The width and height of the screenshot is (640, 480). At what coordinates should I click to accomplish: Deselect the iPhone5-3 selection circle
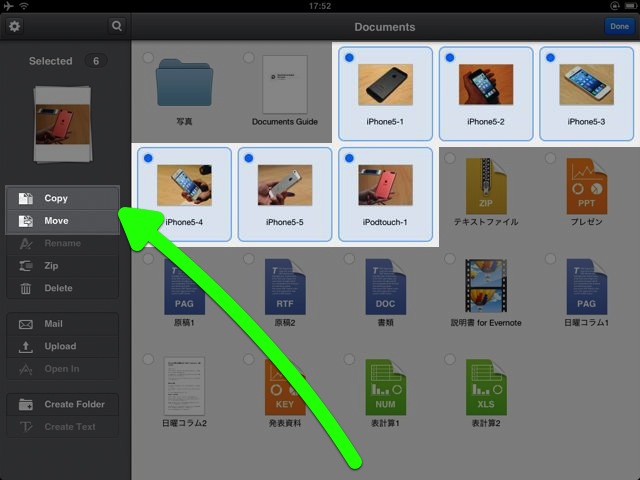tap(550, 58)
